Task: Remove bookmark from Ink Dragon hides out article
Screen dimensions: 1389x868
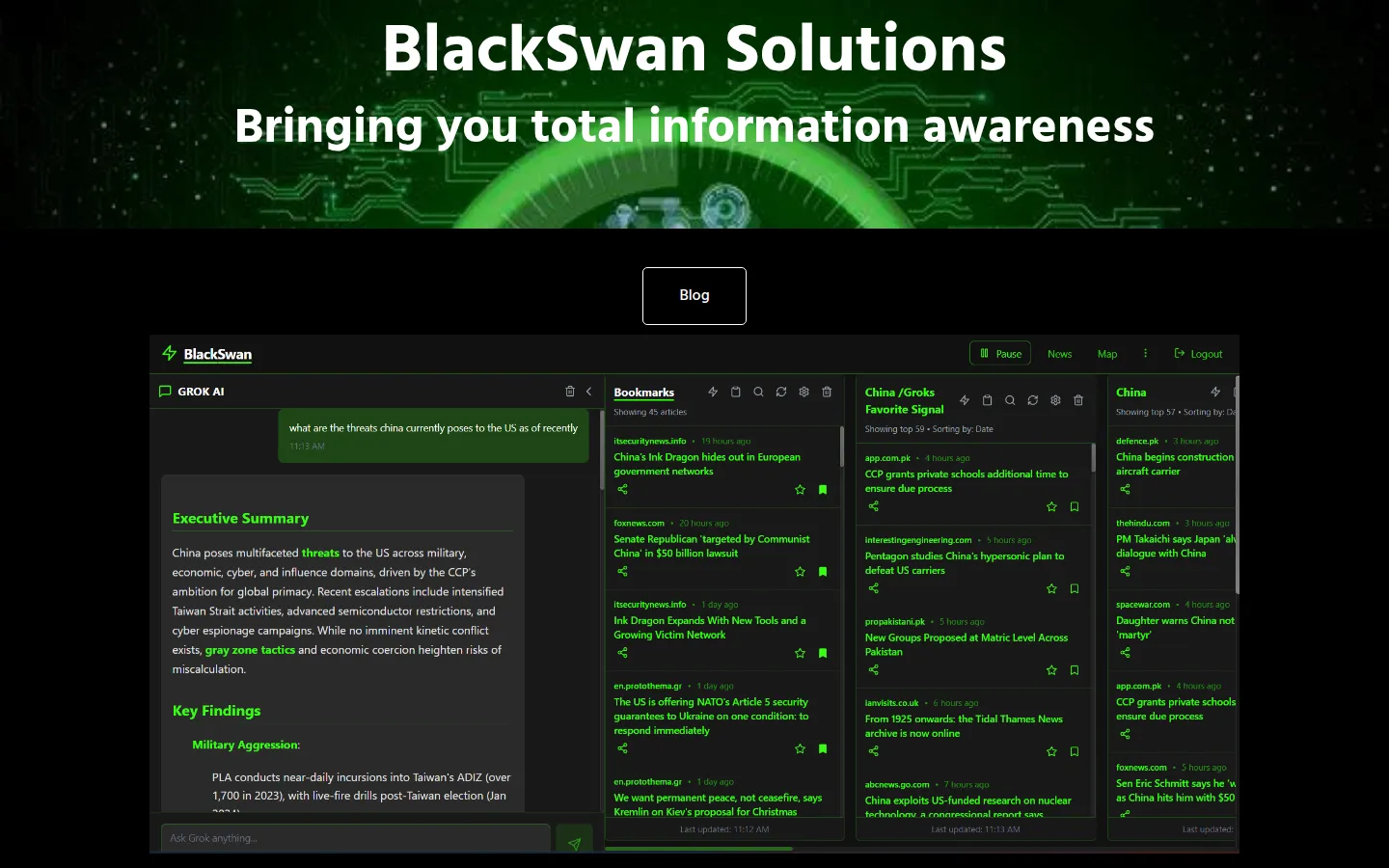Action: pyautogui.click(x=823, y=490)
